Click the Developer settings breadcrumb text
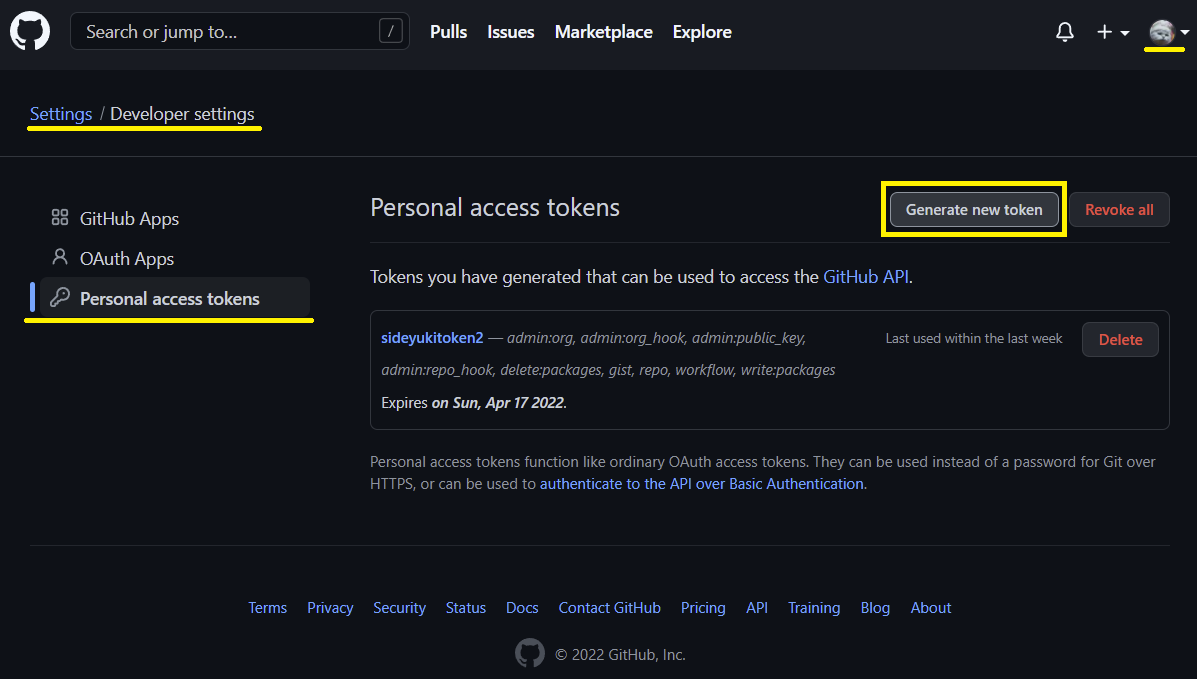The height and width of the screenshot is (679, 1197). [x=182, y=114]
